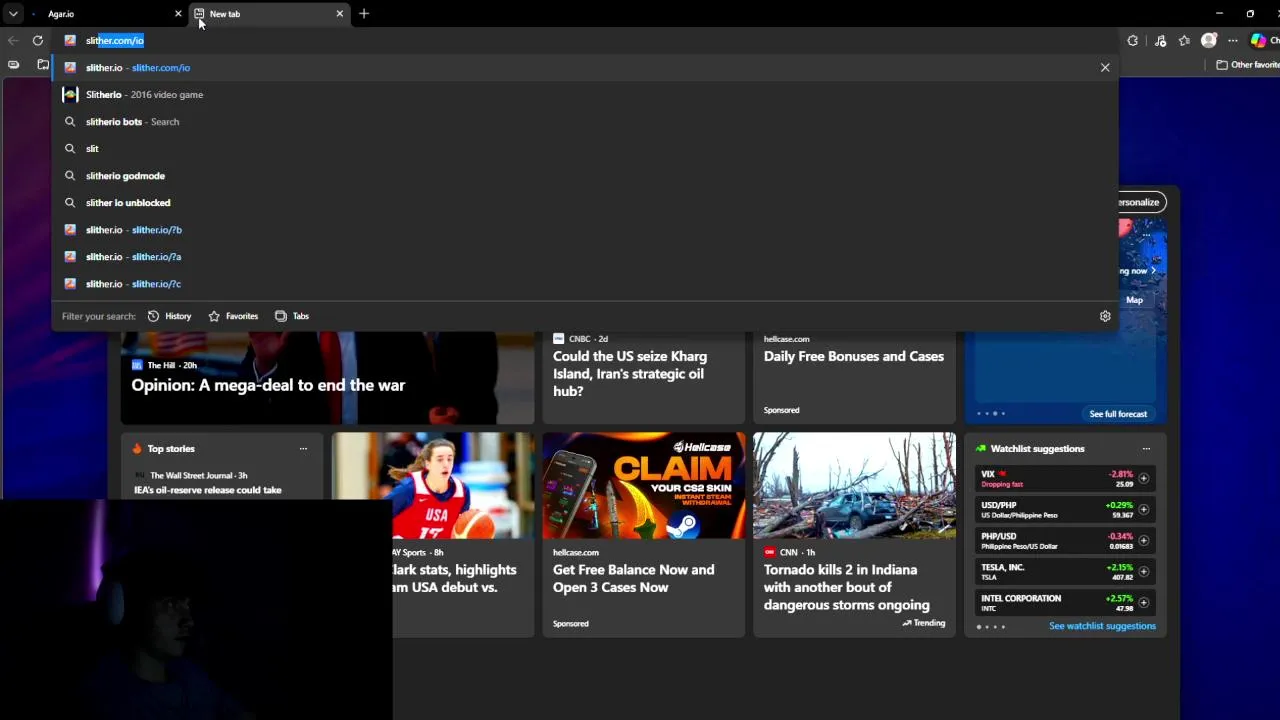Add TESLA, INC. to watchlist
This screenshot has height=720, width=1280.
[1144, 571]
